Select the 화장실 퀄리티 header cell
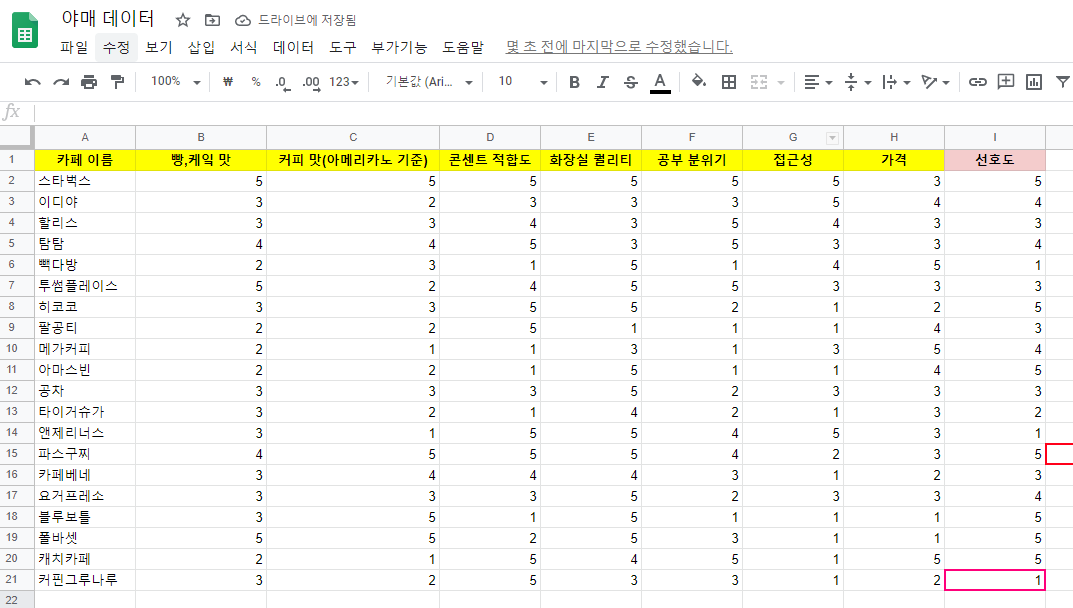The image size is (1073, 608). click(x=591, y=160)
